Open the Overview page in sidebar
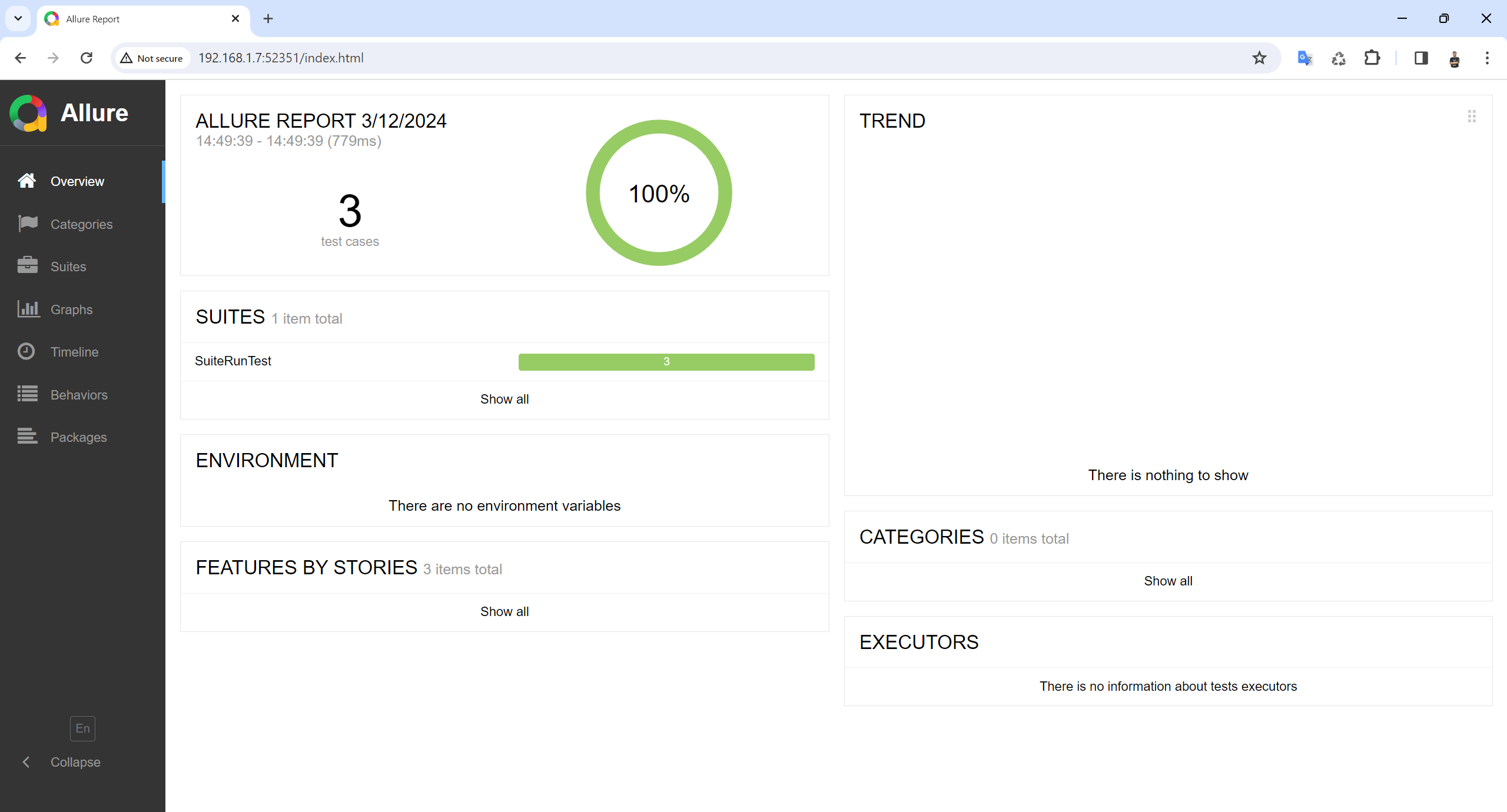 coord(82,181)
